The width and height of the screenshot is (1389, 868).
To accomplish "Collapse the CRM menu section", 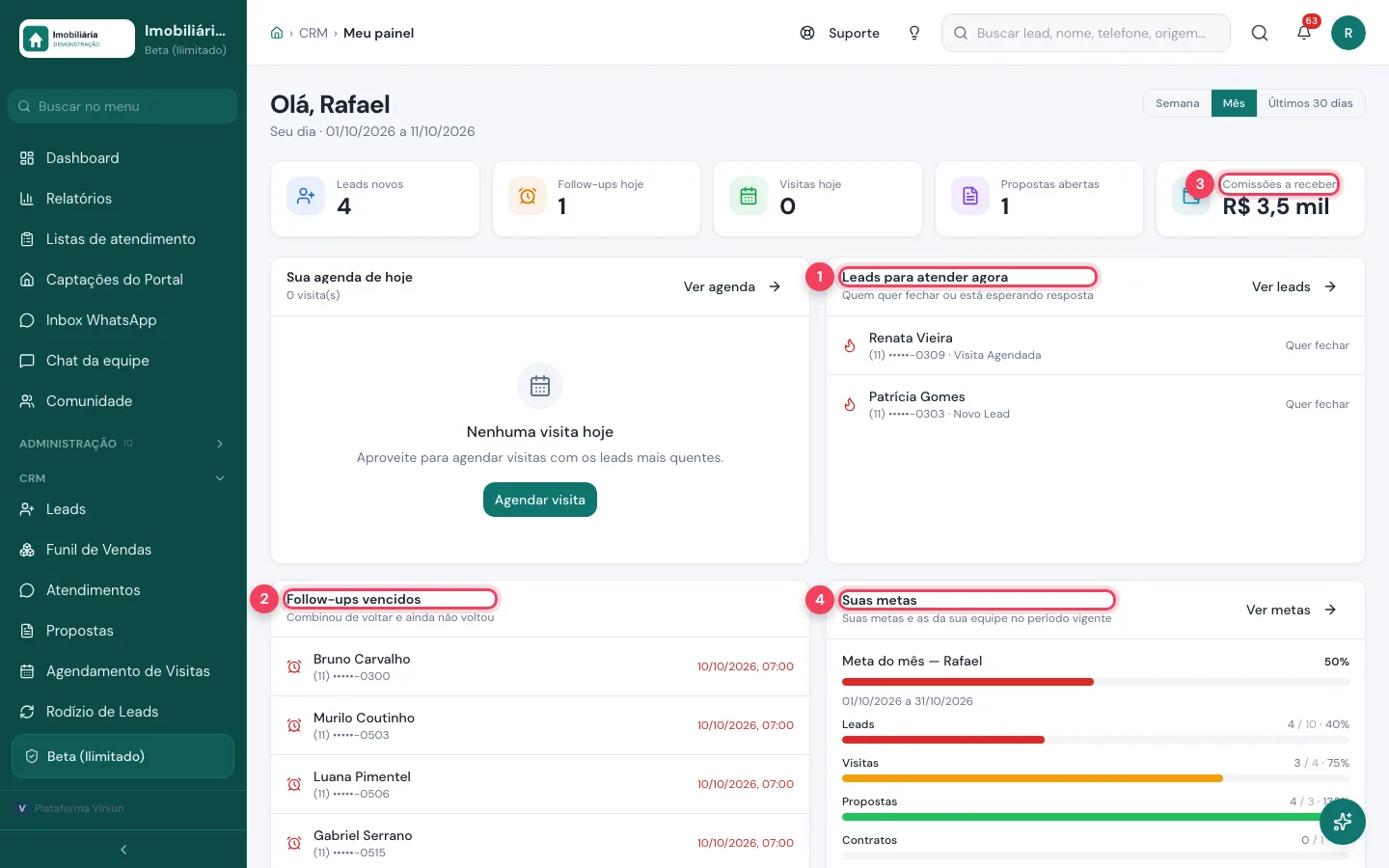I will (x=123, y=478).
